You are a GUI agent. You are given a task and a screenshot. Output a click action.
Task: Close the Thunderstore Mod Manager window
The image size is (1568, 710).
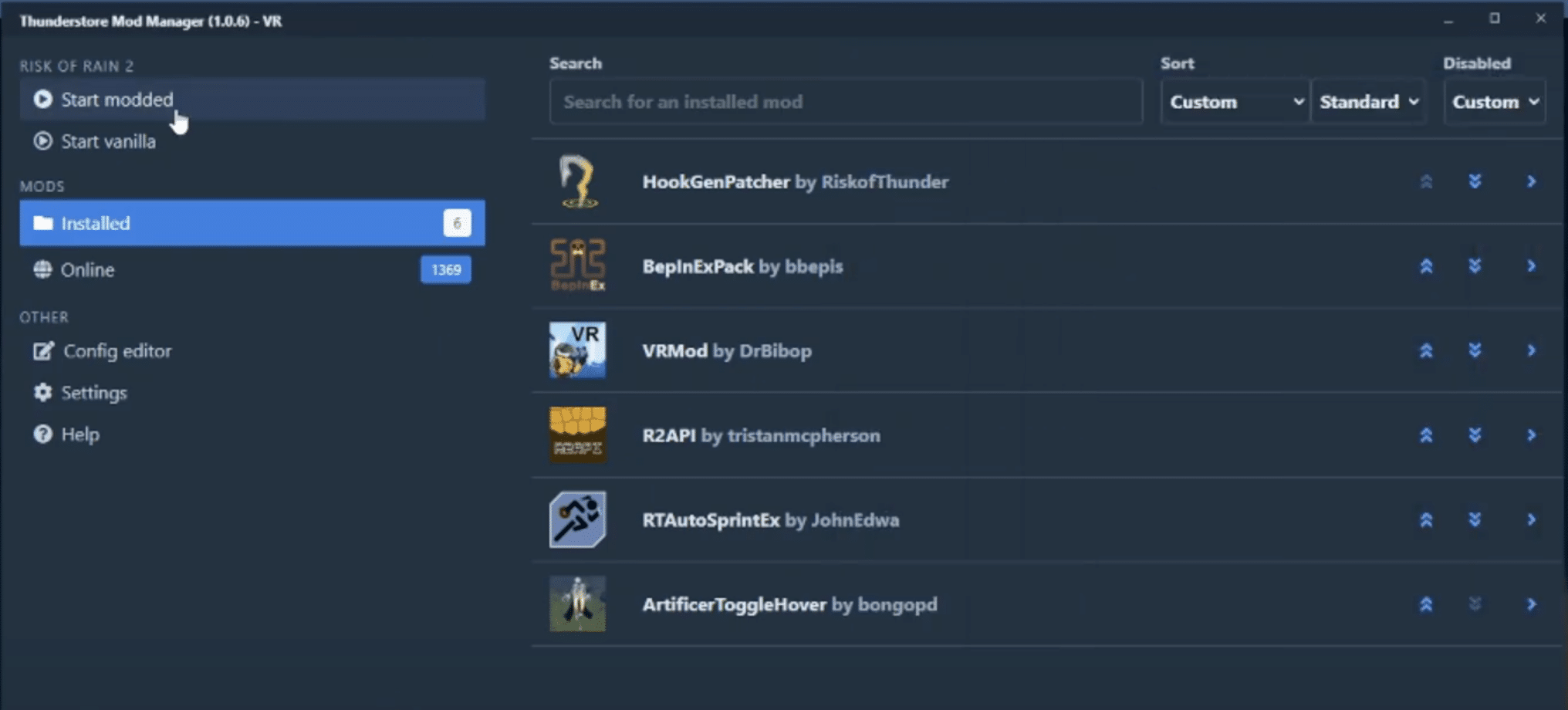click(x=1541, y=19)
